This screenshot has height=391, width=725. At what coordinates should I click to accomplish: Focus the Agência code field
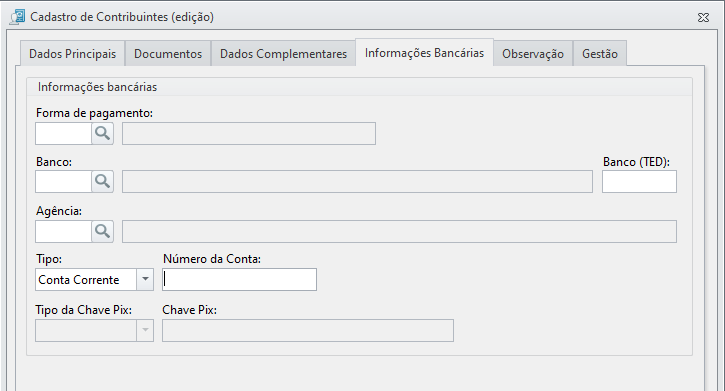click(63, 231)
